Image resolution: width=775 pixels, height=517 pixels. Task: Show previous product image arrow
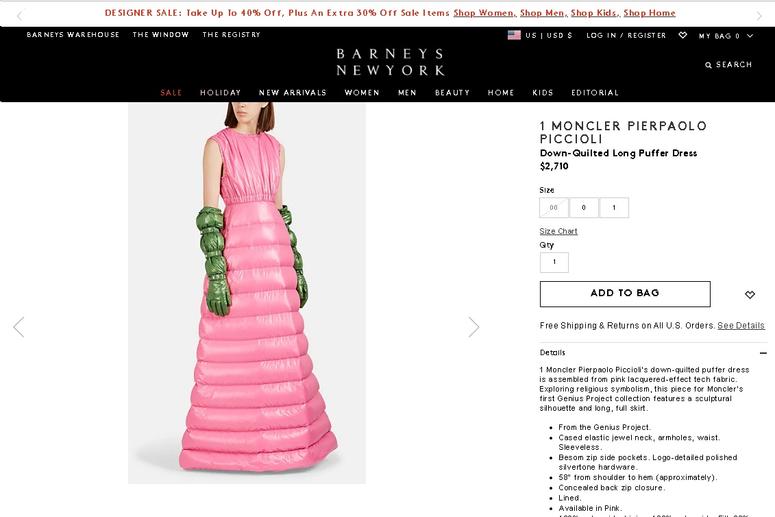(19, 327)
